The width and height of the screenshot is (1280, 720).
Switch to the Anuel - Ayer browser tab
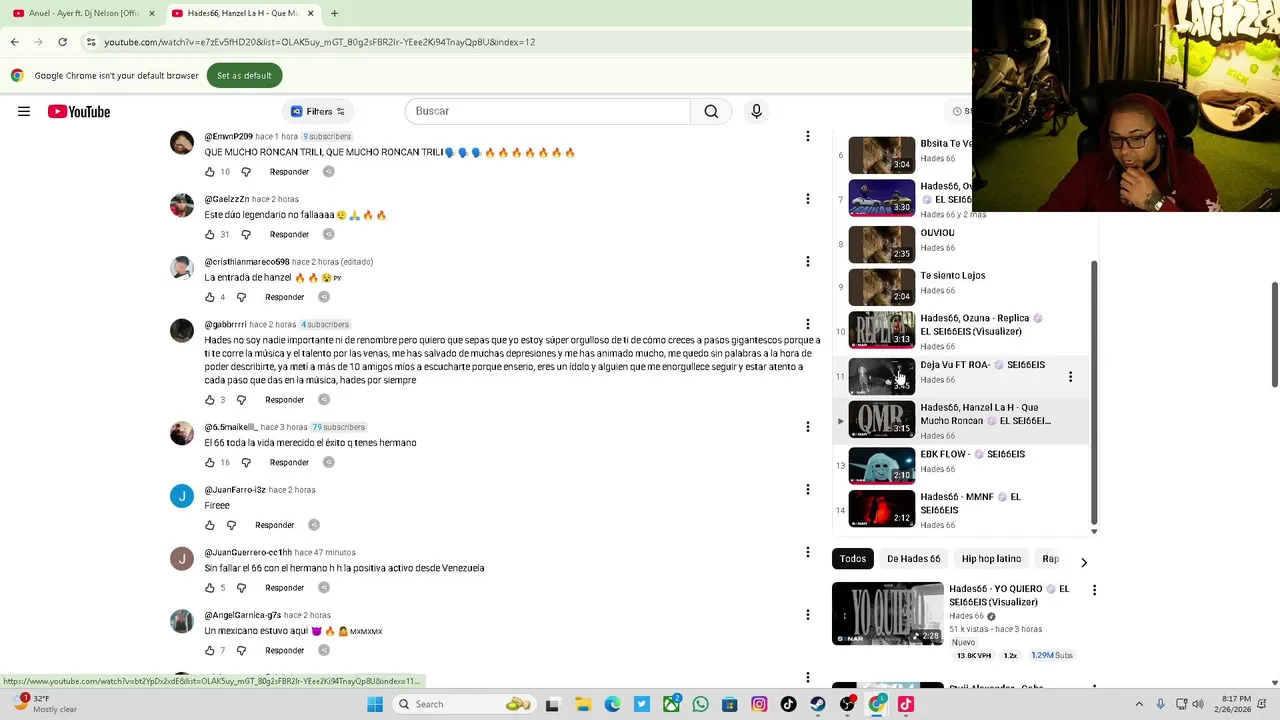click(x=84, y=13)
